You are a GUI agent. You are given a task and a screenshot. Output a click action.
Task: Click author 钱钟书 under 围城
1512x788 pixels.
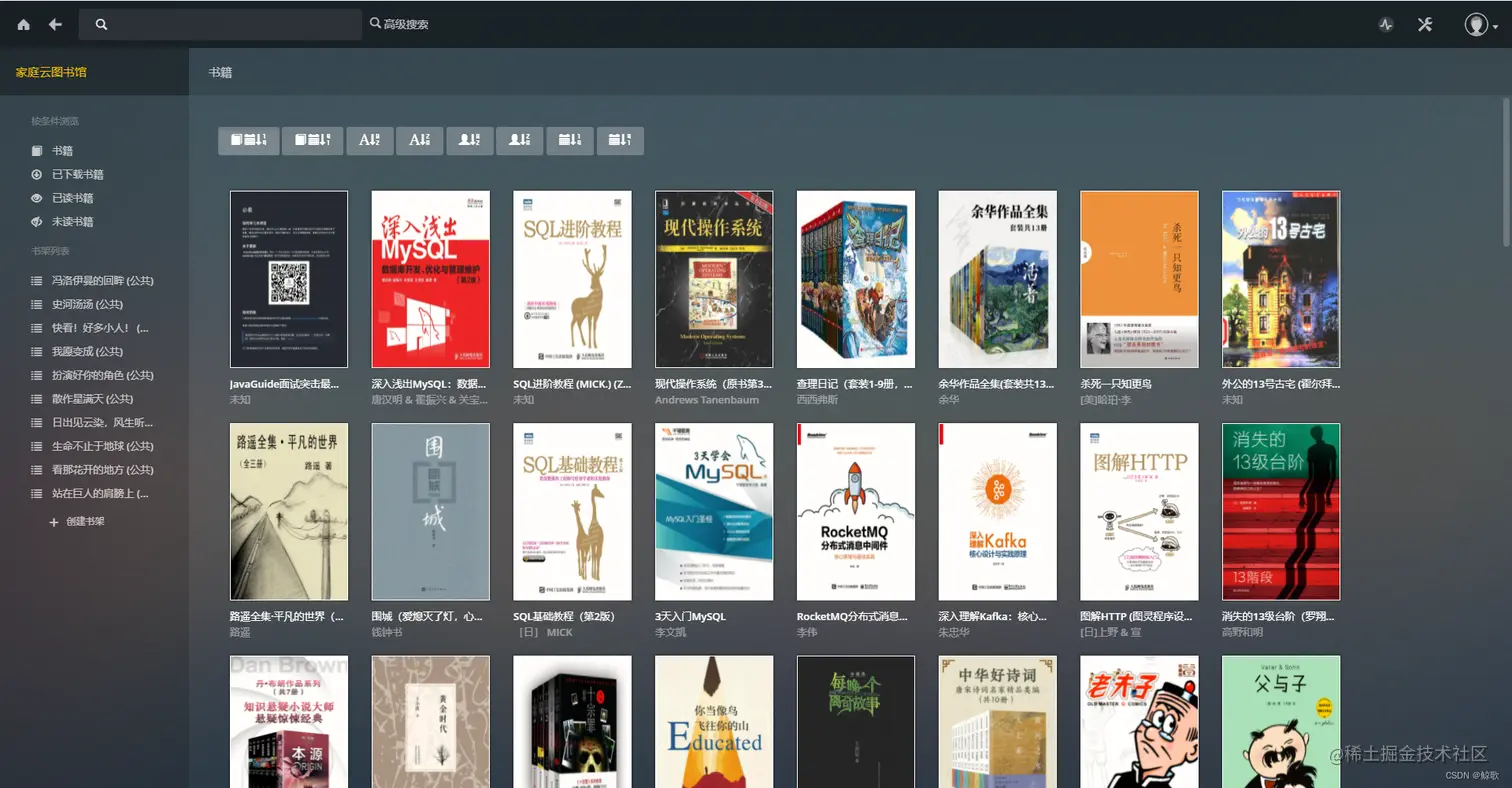[389, 632]
